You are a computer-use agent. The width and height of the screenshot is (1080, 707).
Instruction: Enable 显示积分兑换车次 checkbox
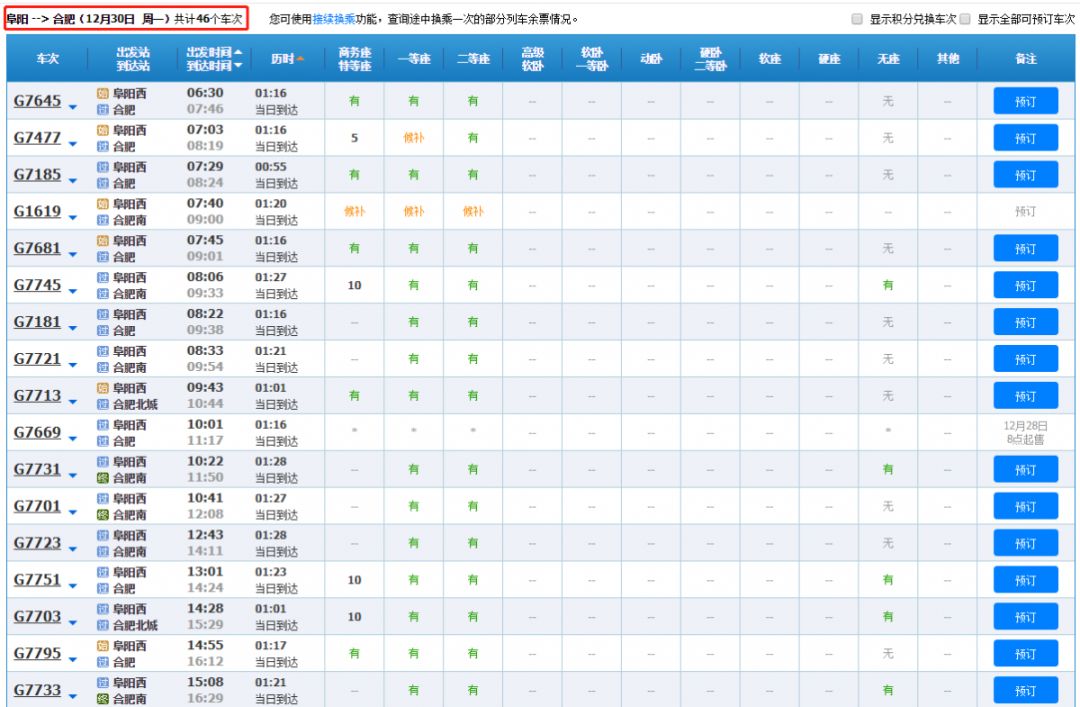pos(856,19)
